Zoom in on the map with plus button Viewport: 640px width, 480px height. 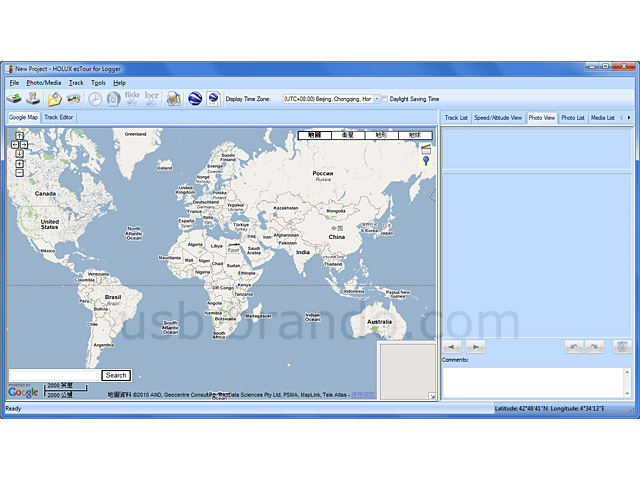(x=19, y=164)
